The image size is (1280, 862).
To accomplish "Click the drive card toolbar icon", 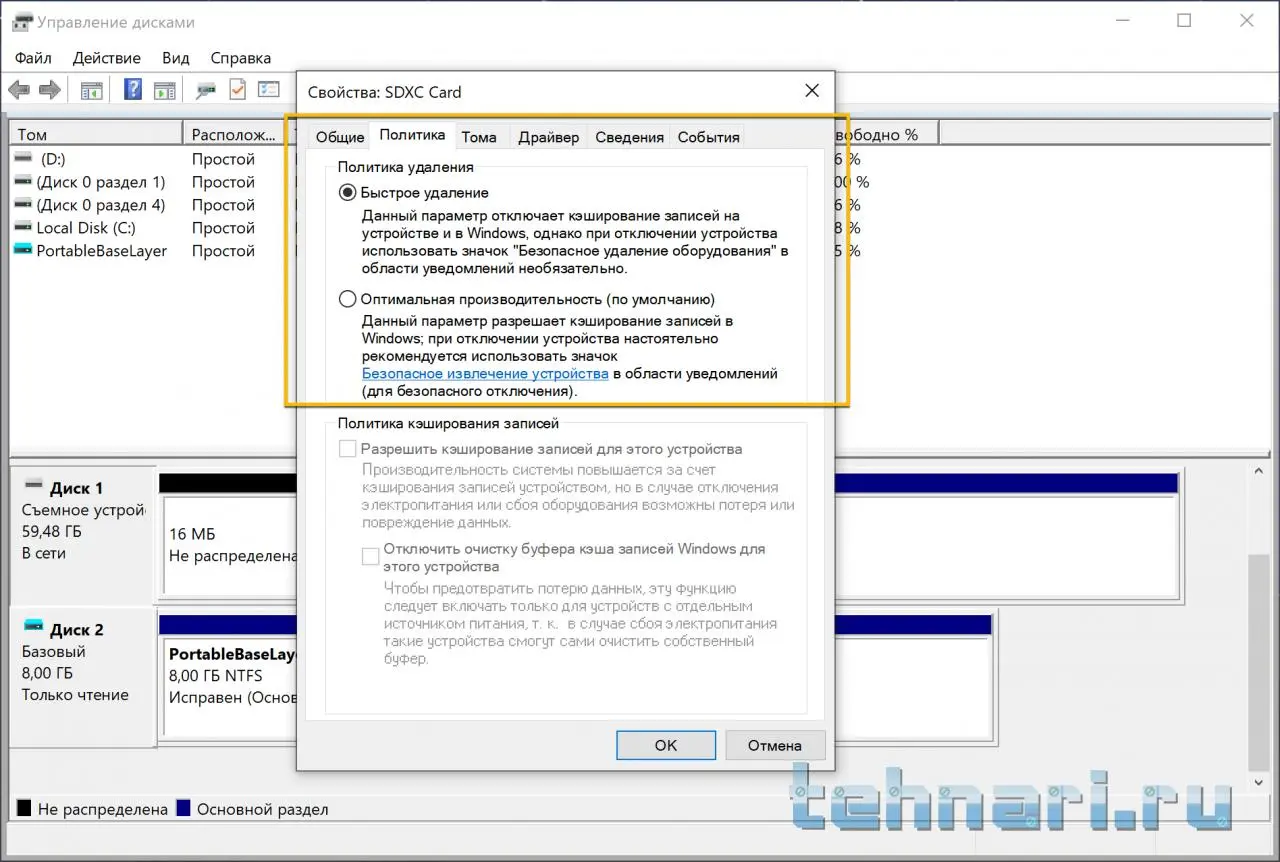I will (x=206, y=90).
